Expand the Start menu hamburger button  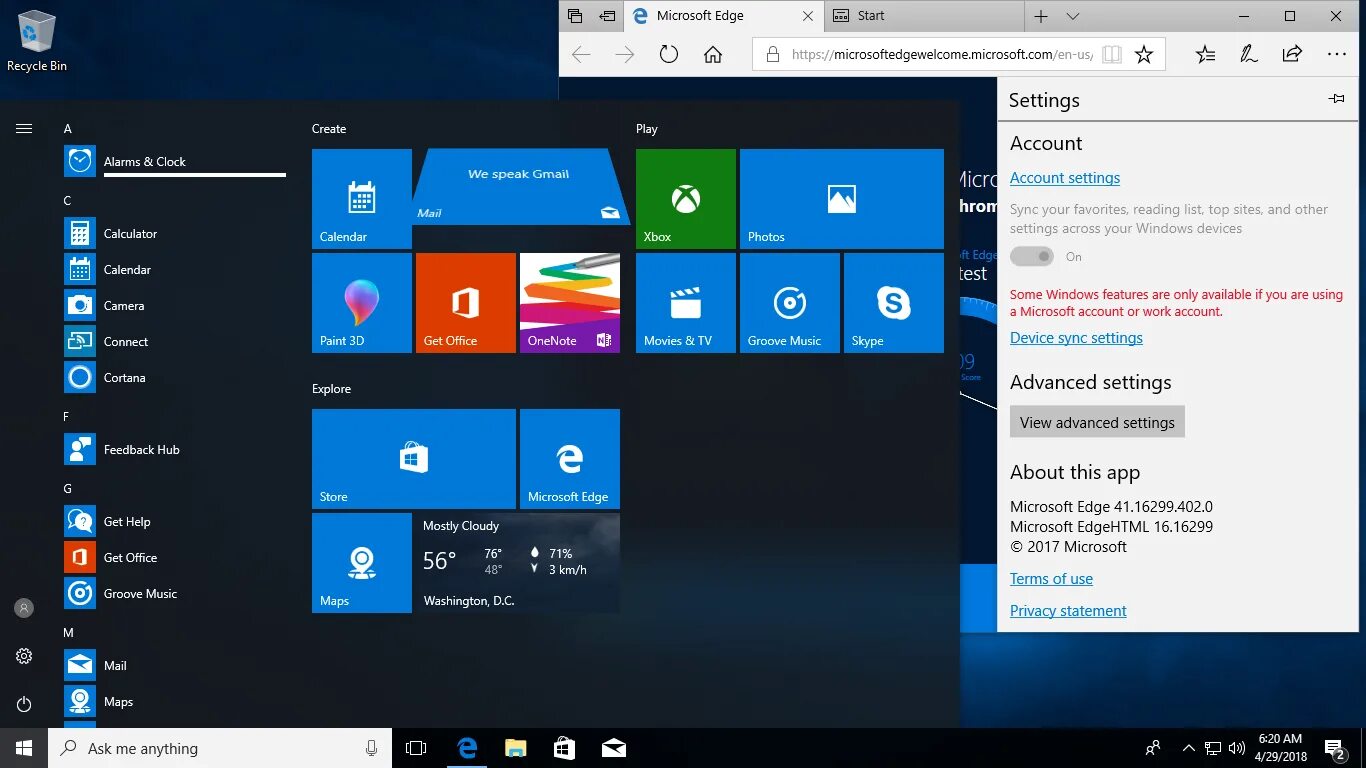coord(24,128)
